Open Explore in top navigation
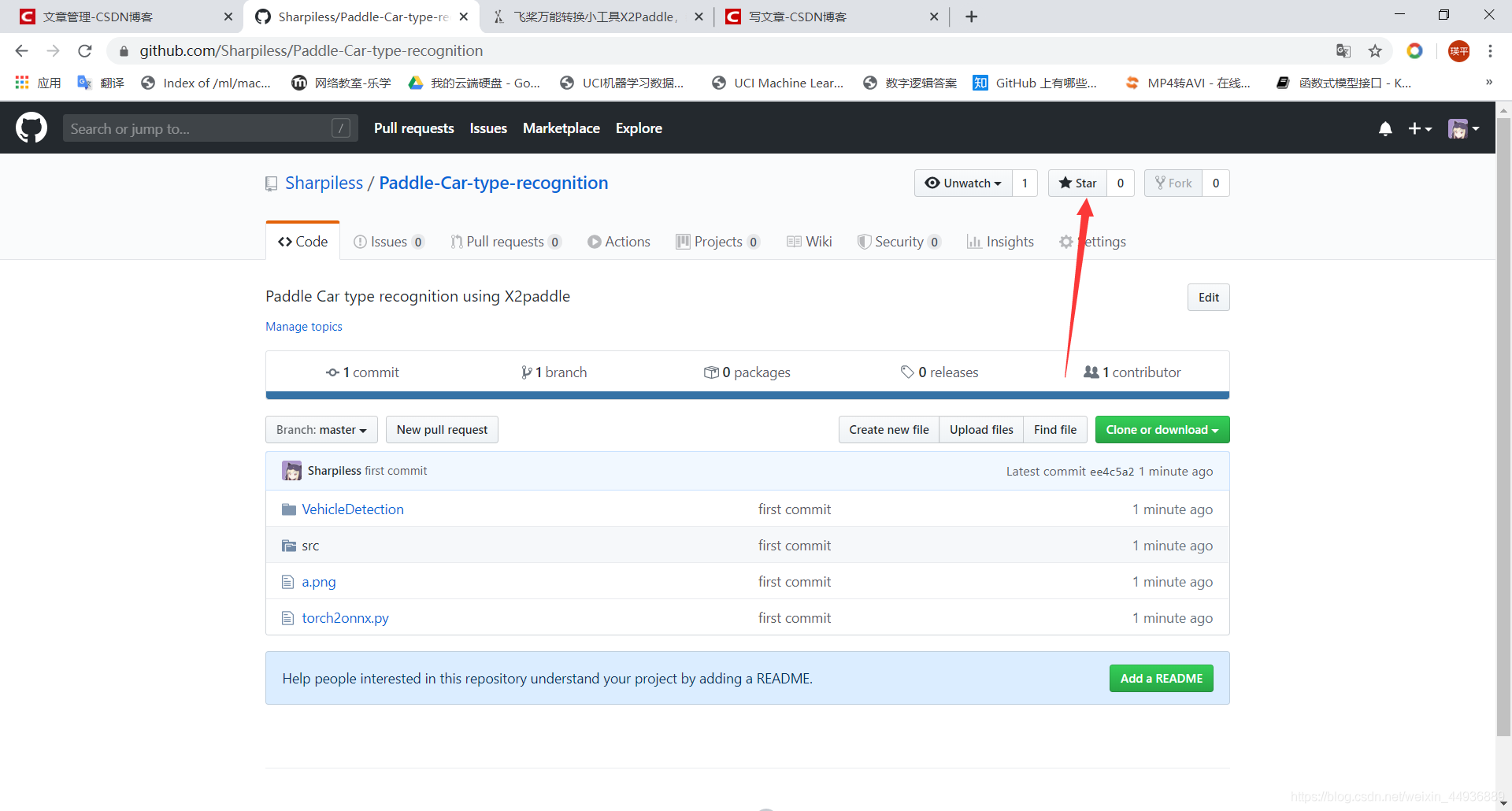Viewport: 1512px width, 811px height. pyautogui.click(x=639, y=128)
